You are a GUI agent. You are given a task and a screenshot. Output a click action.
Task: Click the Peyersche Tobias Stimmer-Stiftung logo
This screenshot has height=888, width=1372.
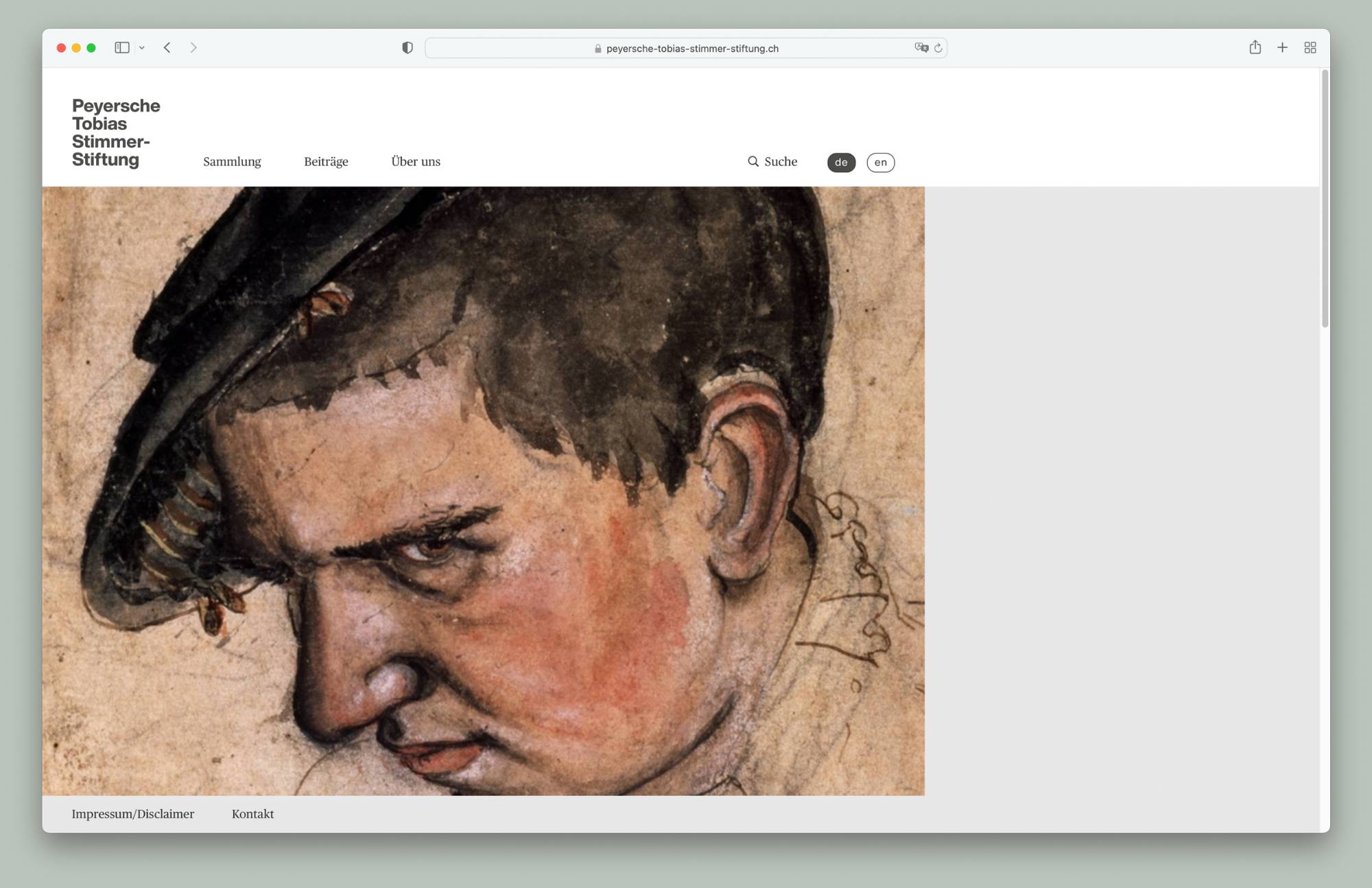click(116, 132)
